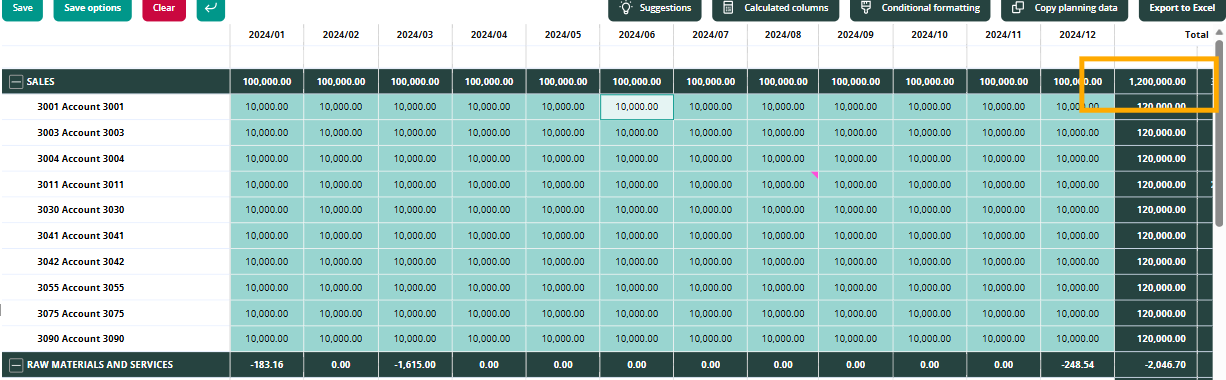Click the 2024/01 cell for Account 3003

267,132
